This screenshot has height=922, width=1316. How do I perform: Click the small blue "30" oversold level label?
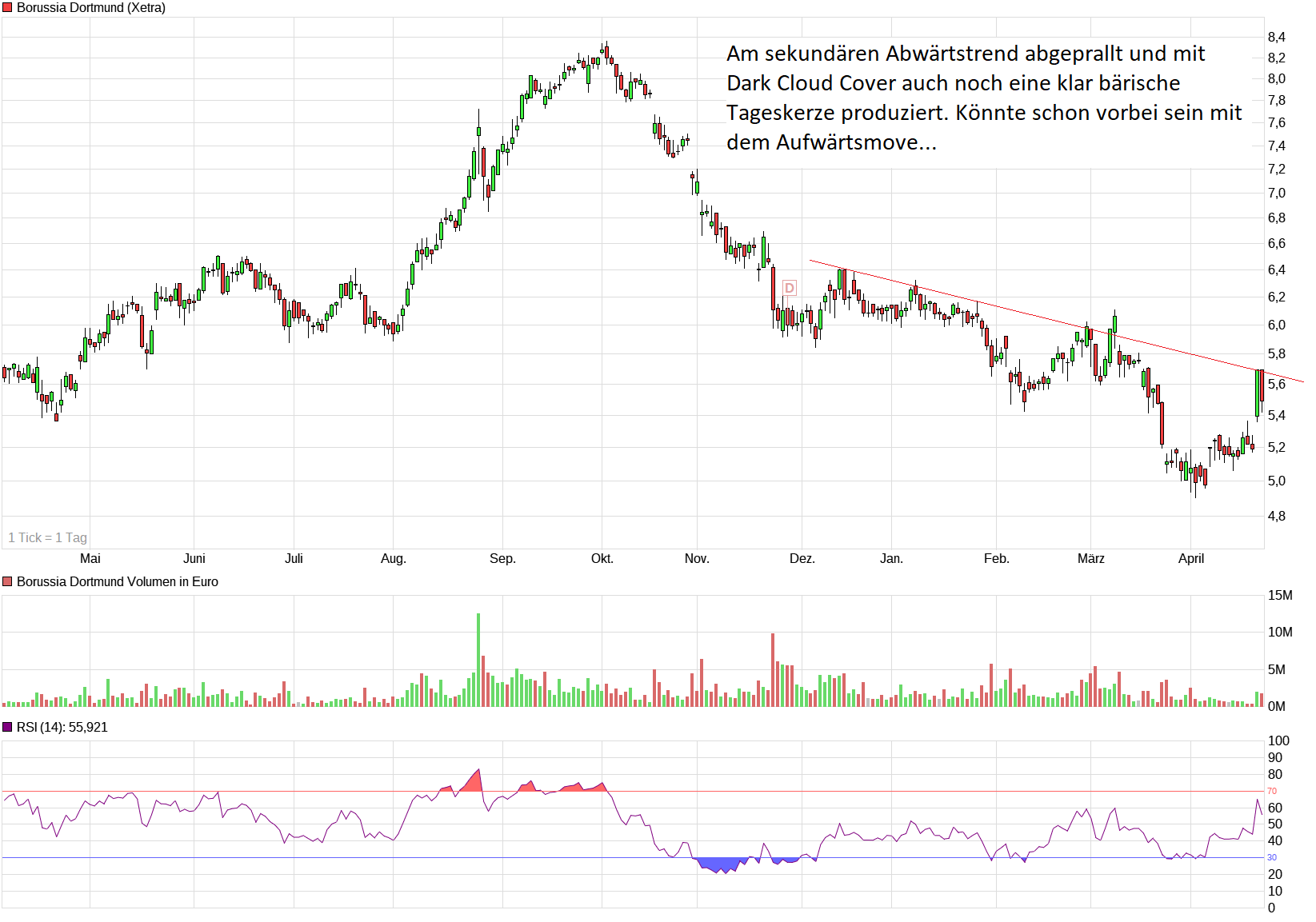(1272, 858)
